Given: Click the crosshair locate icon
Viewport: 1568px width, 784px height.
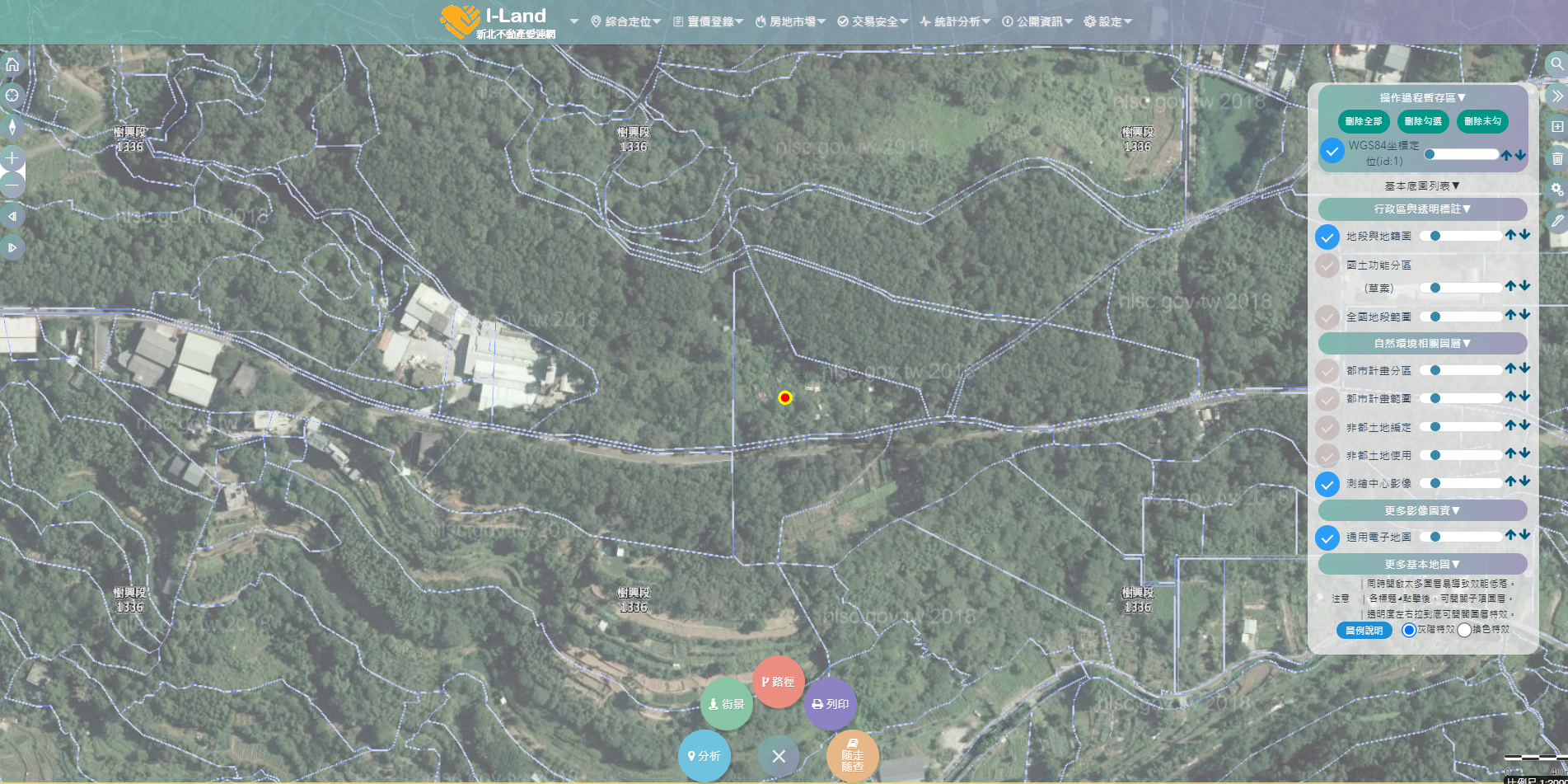Looking at the screenshot, I should coord(12,96).
